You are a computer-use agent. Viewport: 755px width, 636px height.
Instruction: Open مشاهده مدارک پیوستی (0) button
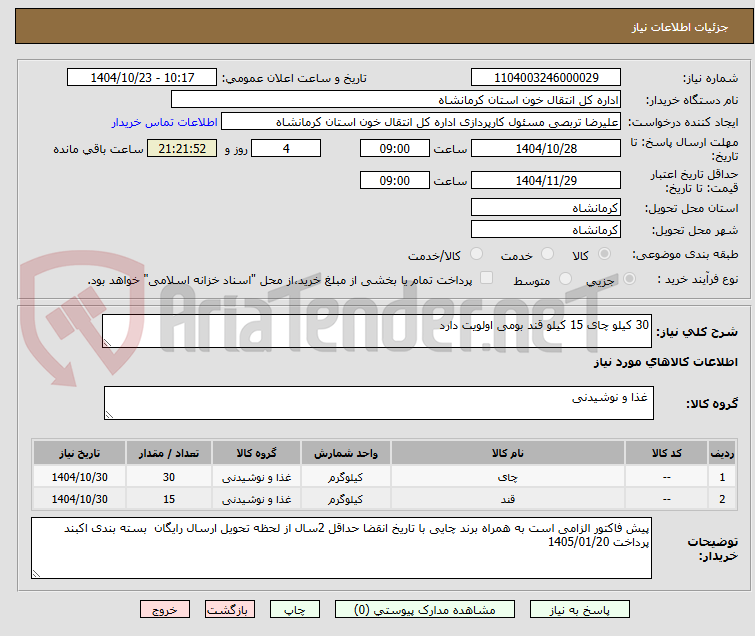425,610
